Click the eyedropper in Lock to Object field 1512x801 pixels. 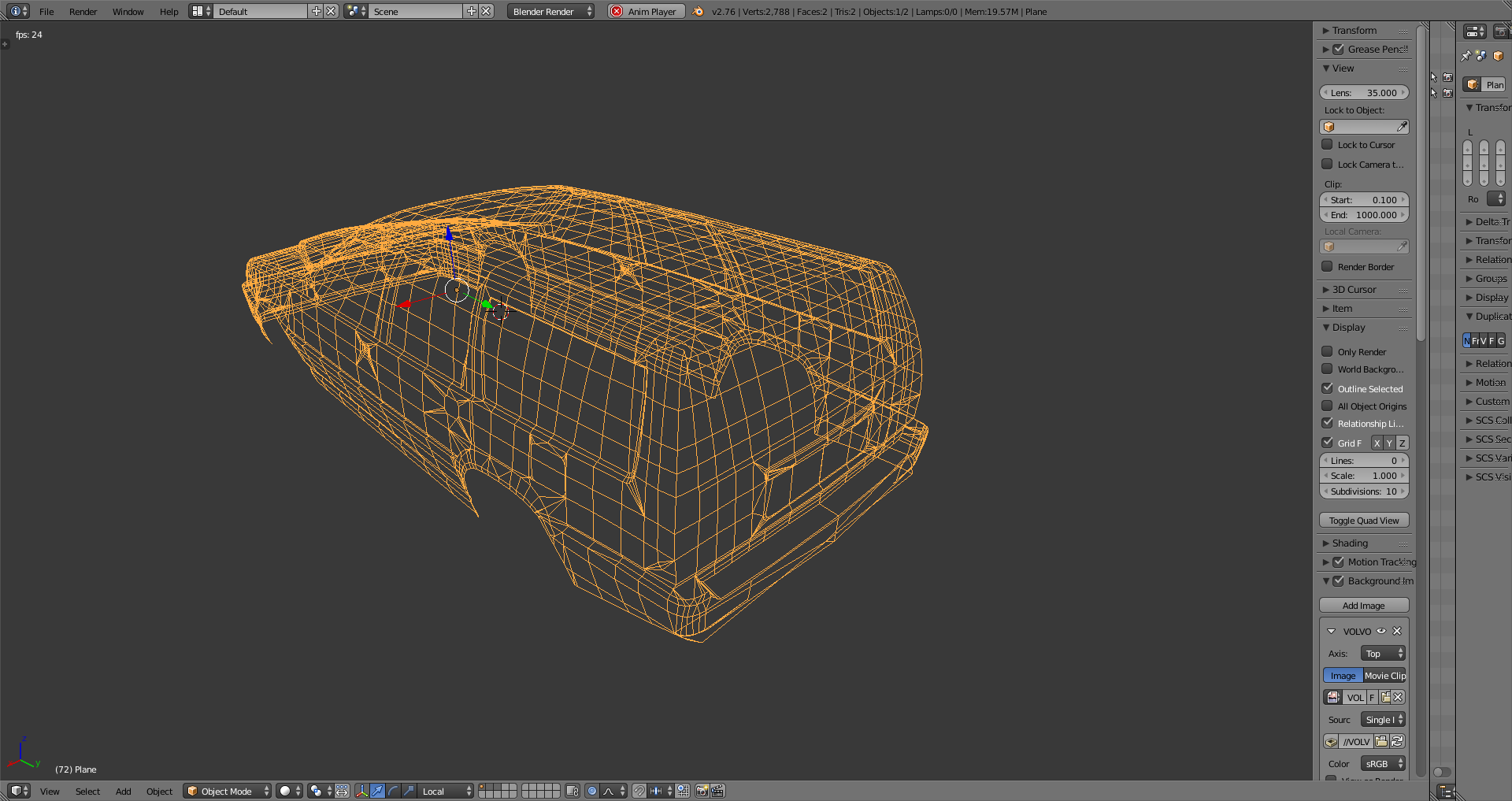1402,127
